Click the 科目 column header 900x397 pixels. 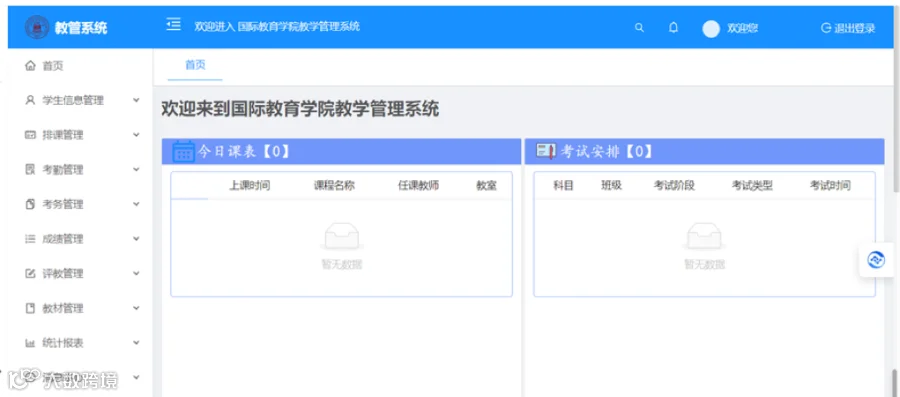click(563, 185)
